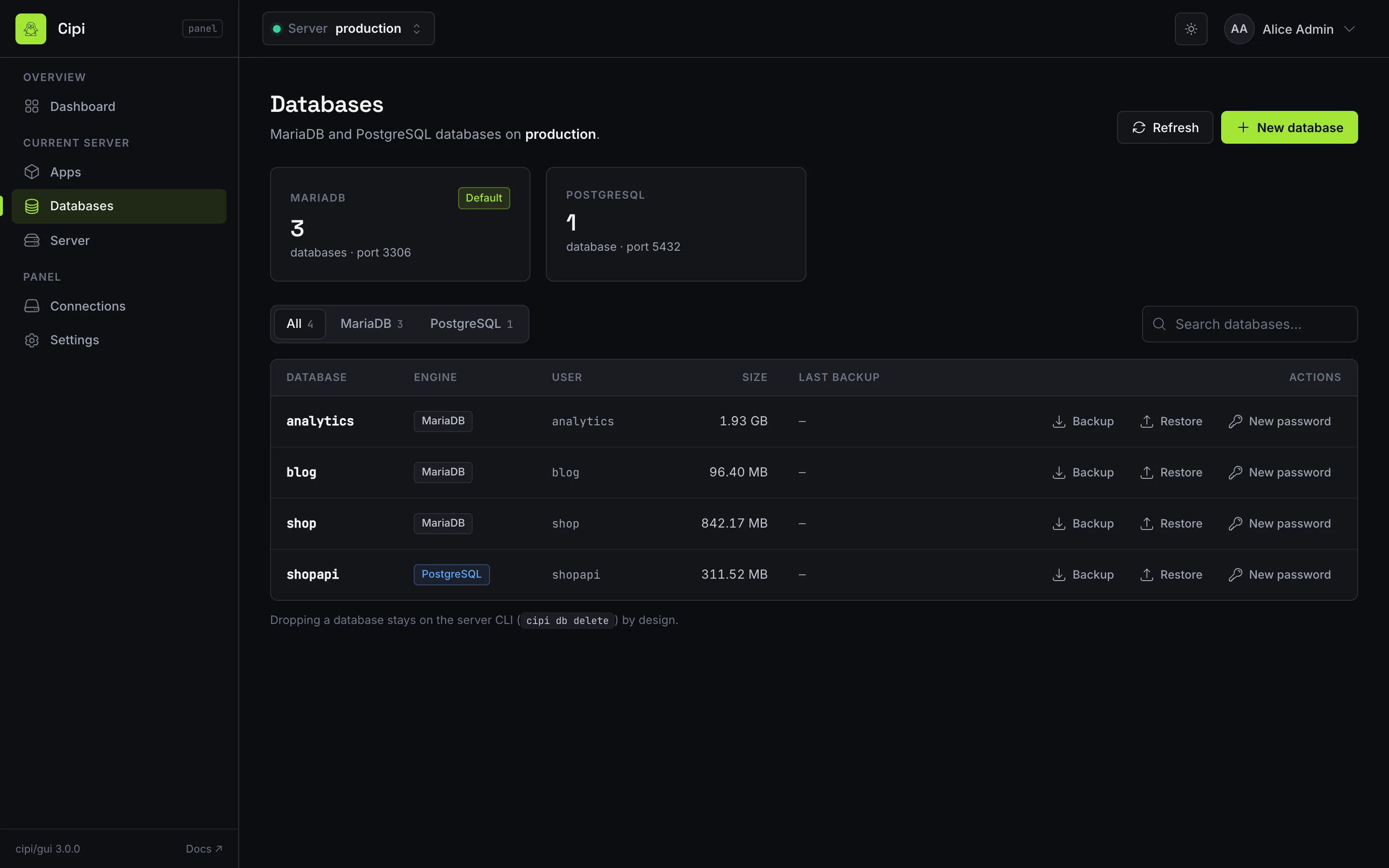The width and height of the screenshot is (1389, 868).
Task: Click the cipi db delete code snippet
Action: [x=567, y=621]
